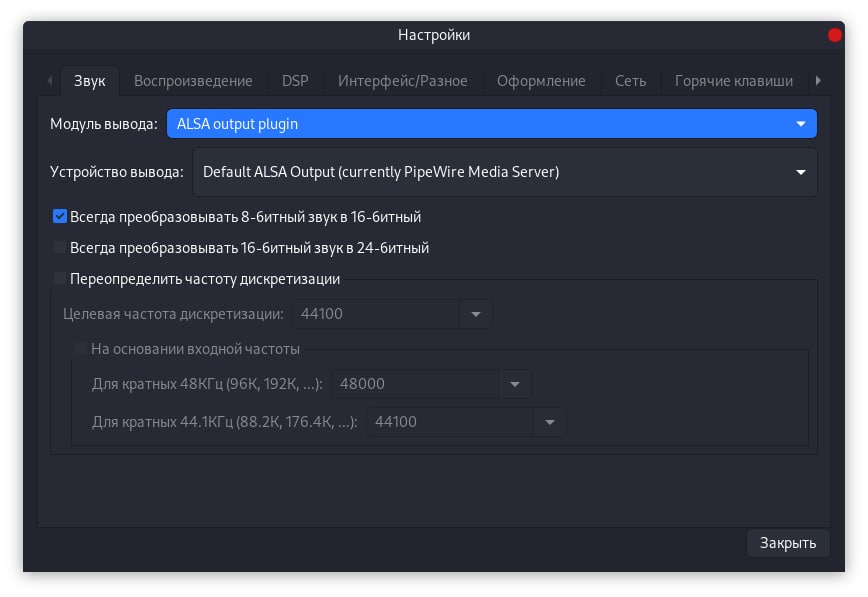Switch to the Звук tab
The height and width of the screenshot is (597, 868).
coord(90,81)
